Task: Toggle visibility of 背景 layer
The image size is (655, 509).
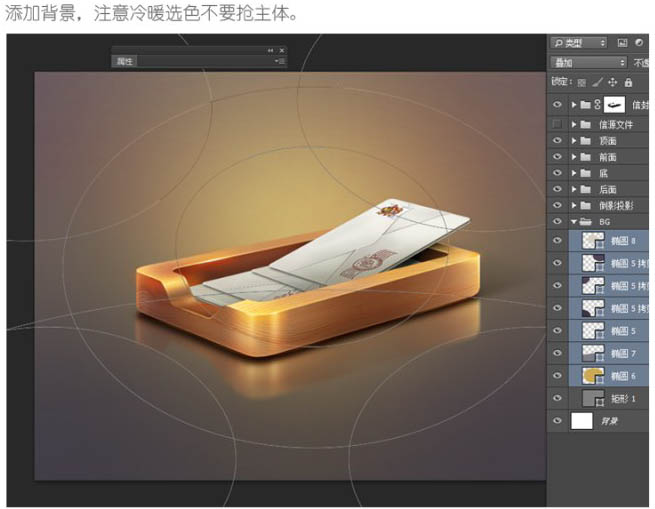Action: 557,420
